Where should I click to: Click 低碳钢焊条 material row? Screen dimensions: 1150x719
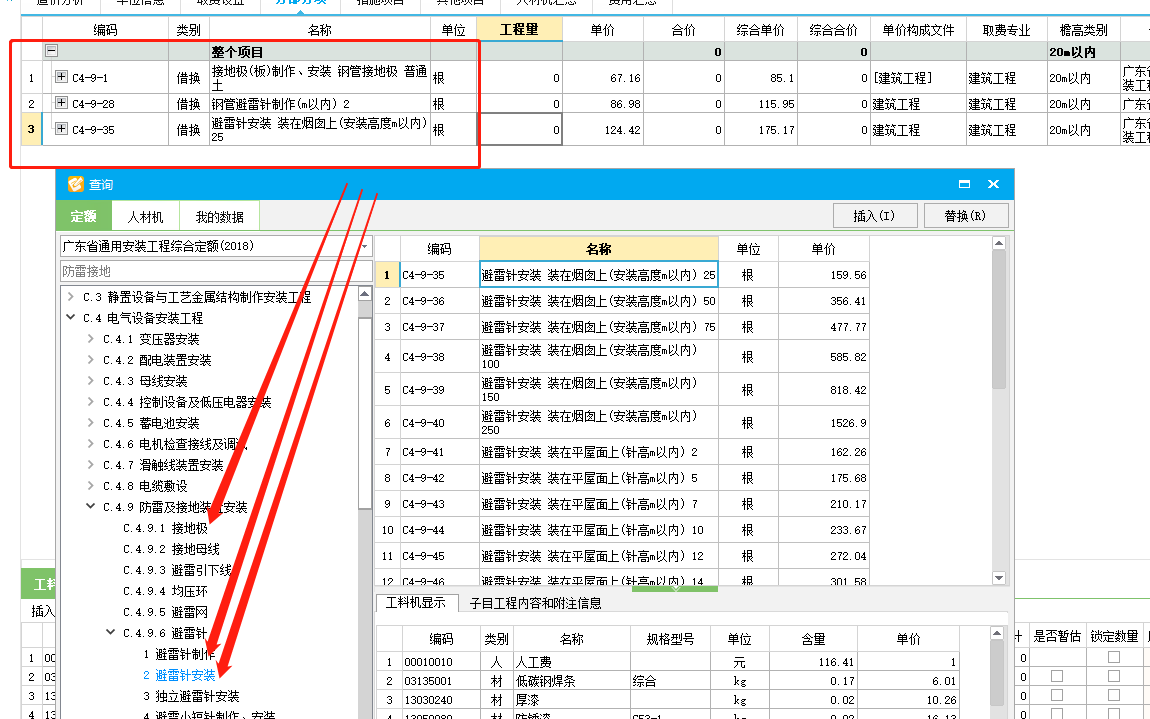pyautogui.click(x=667, y=681)
